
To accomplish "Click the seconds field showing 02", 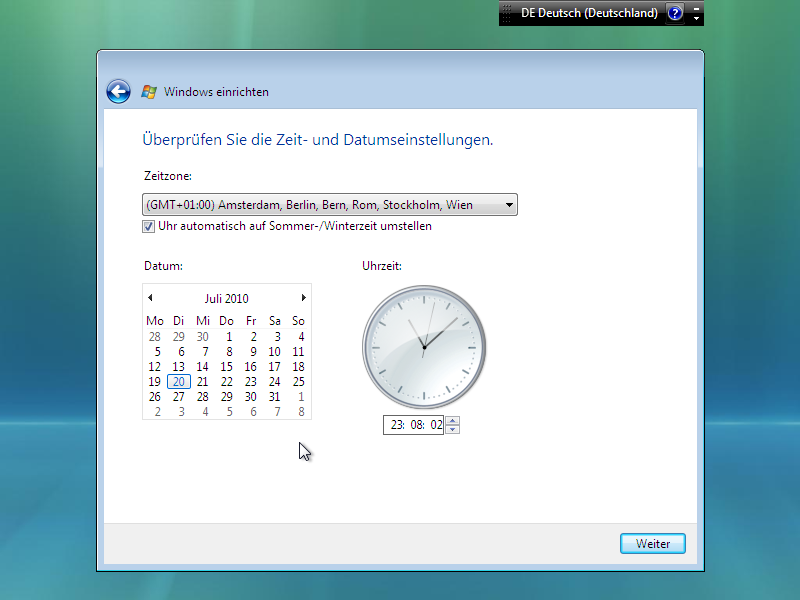I will [x=436, y=425].
